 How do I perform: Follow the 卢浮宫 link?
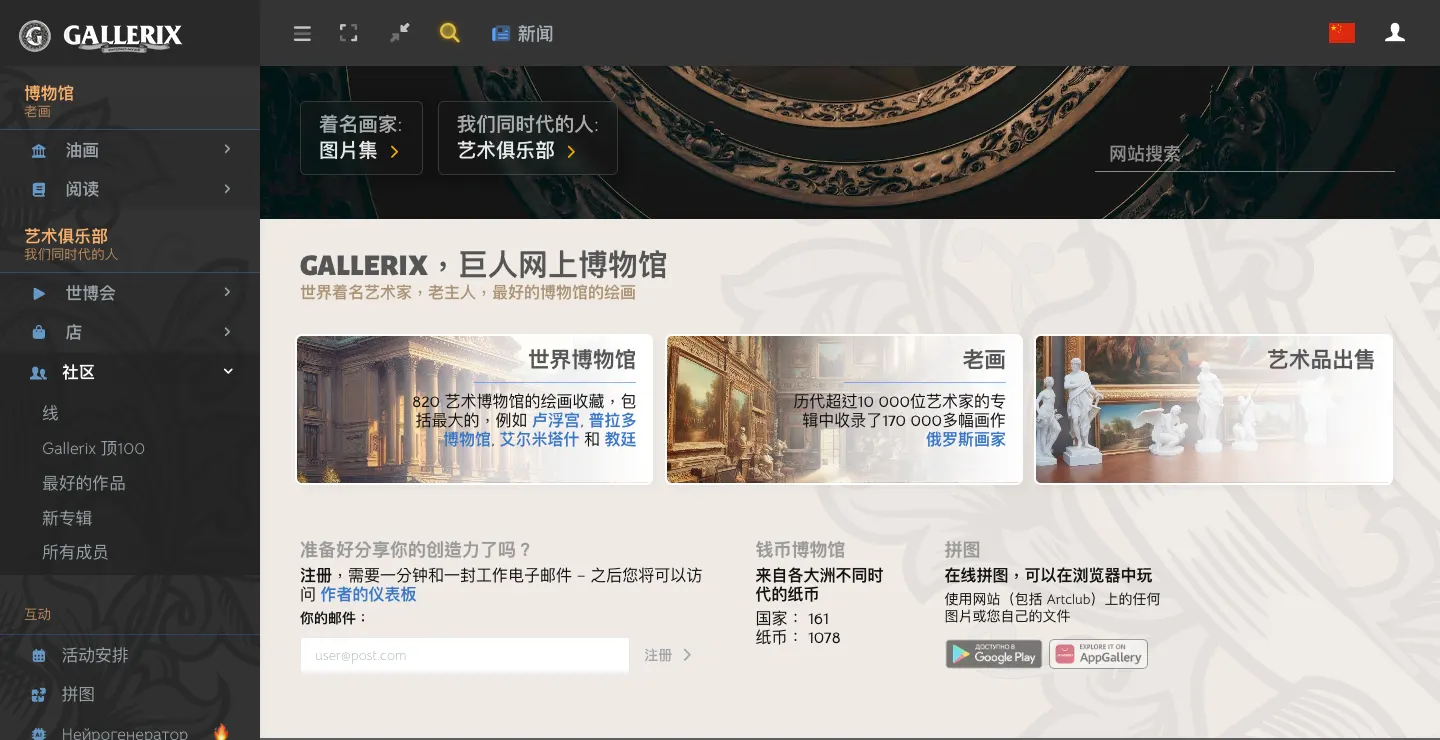click(555, 420)
